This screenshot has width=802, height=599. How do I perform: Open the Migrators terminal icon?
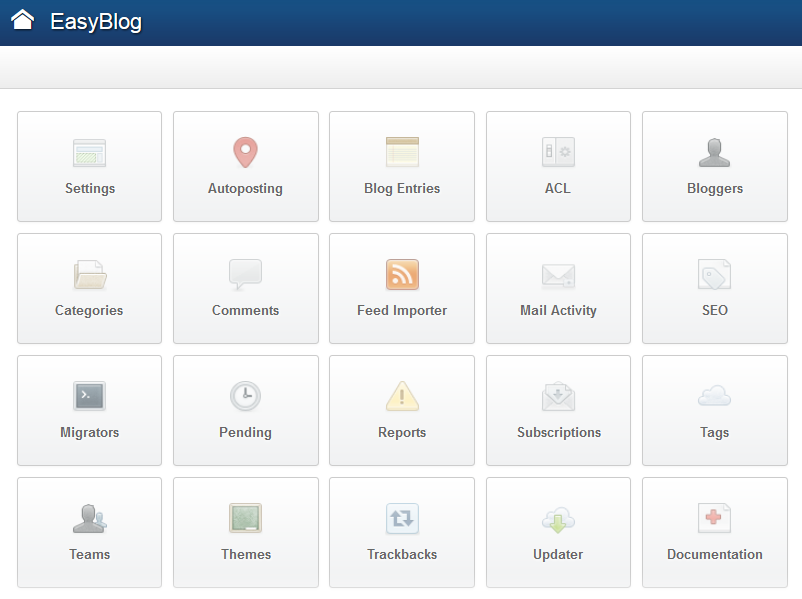(x=90, y=396)
